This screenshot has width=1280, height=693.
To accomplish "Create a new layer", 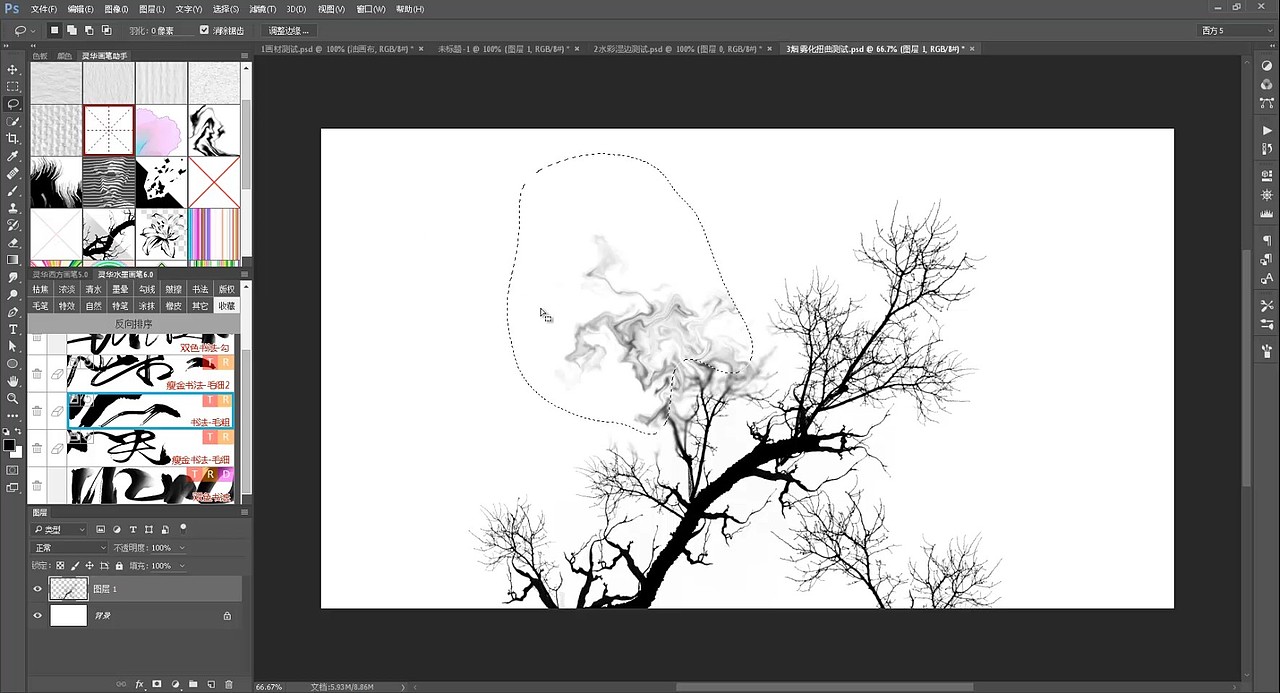I will (x=211, y=684).
